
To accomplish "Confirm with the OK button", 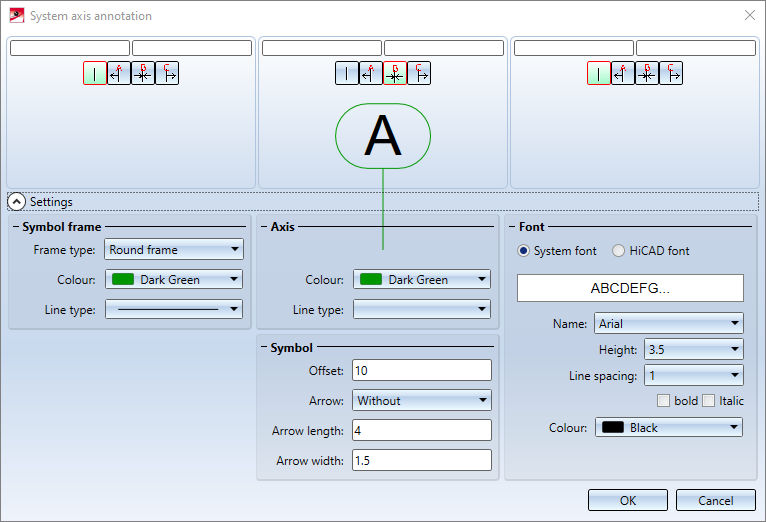I will click(628, 501).
